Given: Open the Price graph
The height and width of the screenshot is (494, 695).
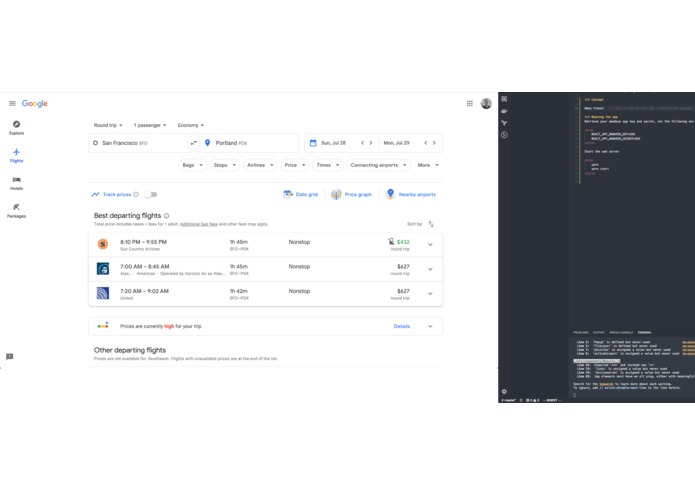Looking at the screenshot, I should 351,194.
